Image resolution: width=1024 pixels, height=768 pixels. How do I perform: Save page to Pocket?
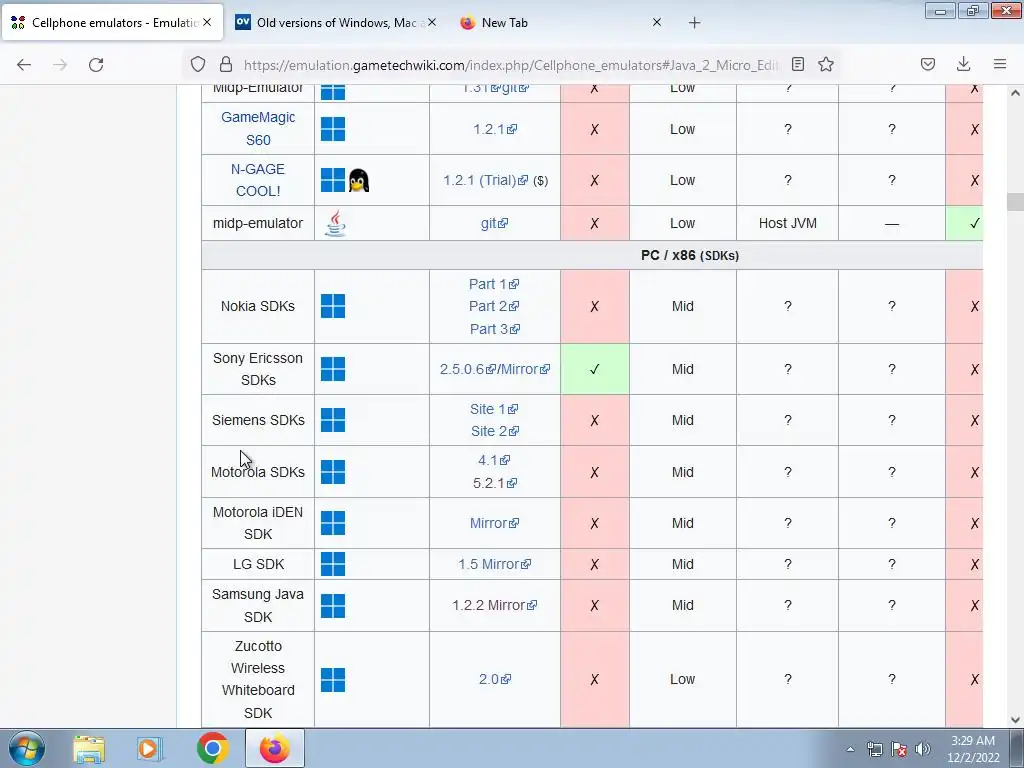click(928, 64)
